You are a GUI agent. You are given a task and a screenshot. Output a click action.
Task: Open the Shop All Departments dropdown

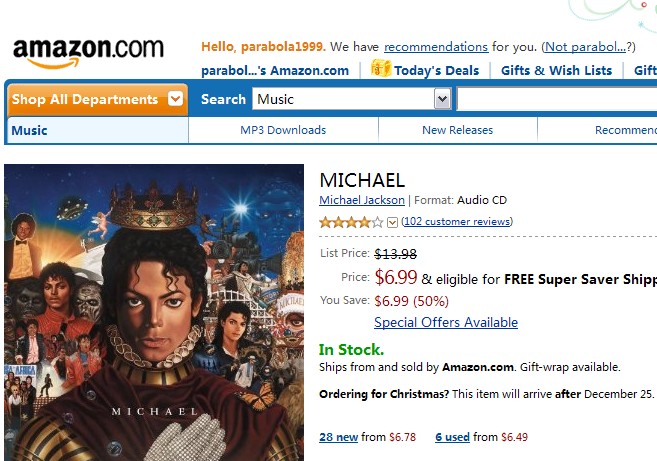point(98,99)
